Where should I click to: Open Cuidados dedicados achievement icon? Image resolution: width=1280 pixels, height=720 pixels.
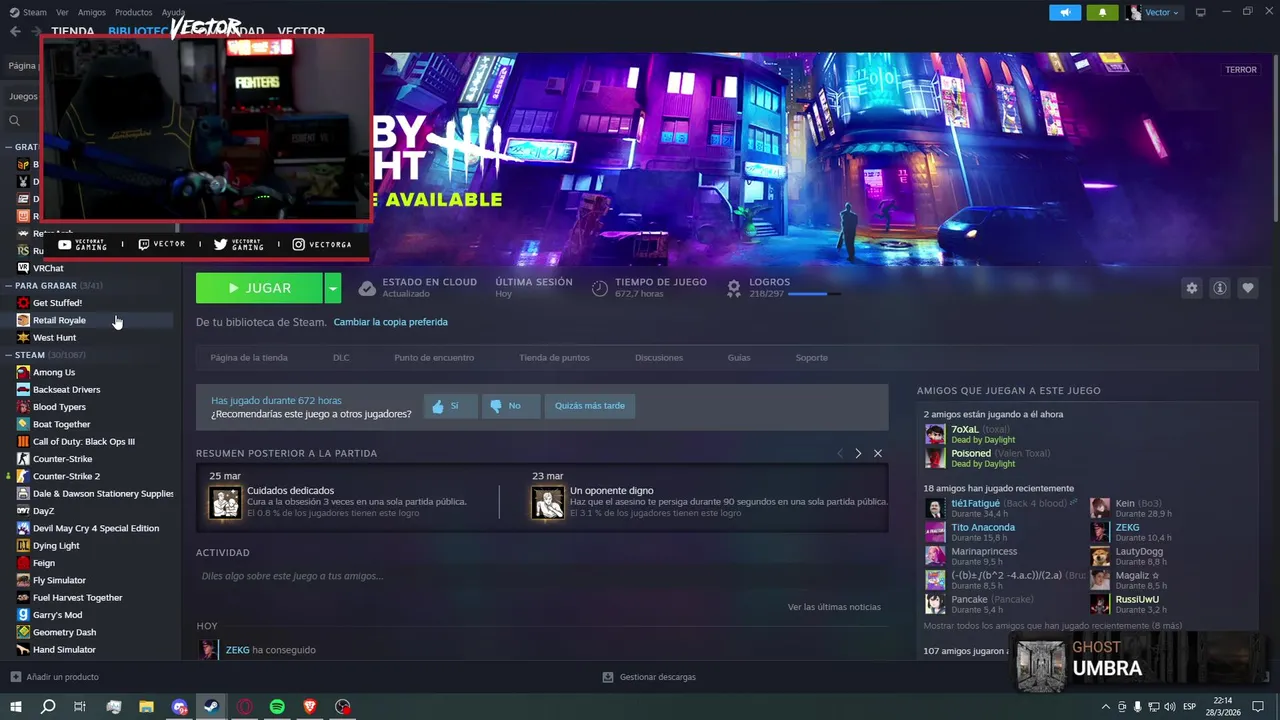click(226, 502)
